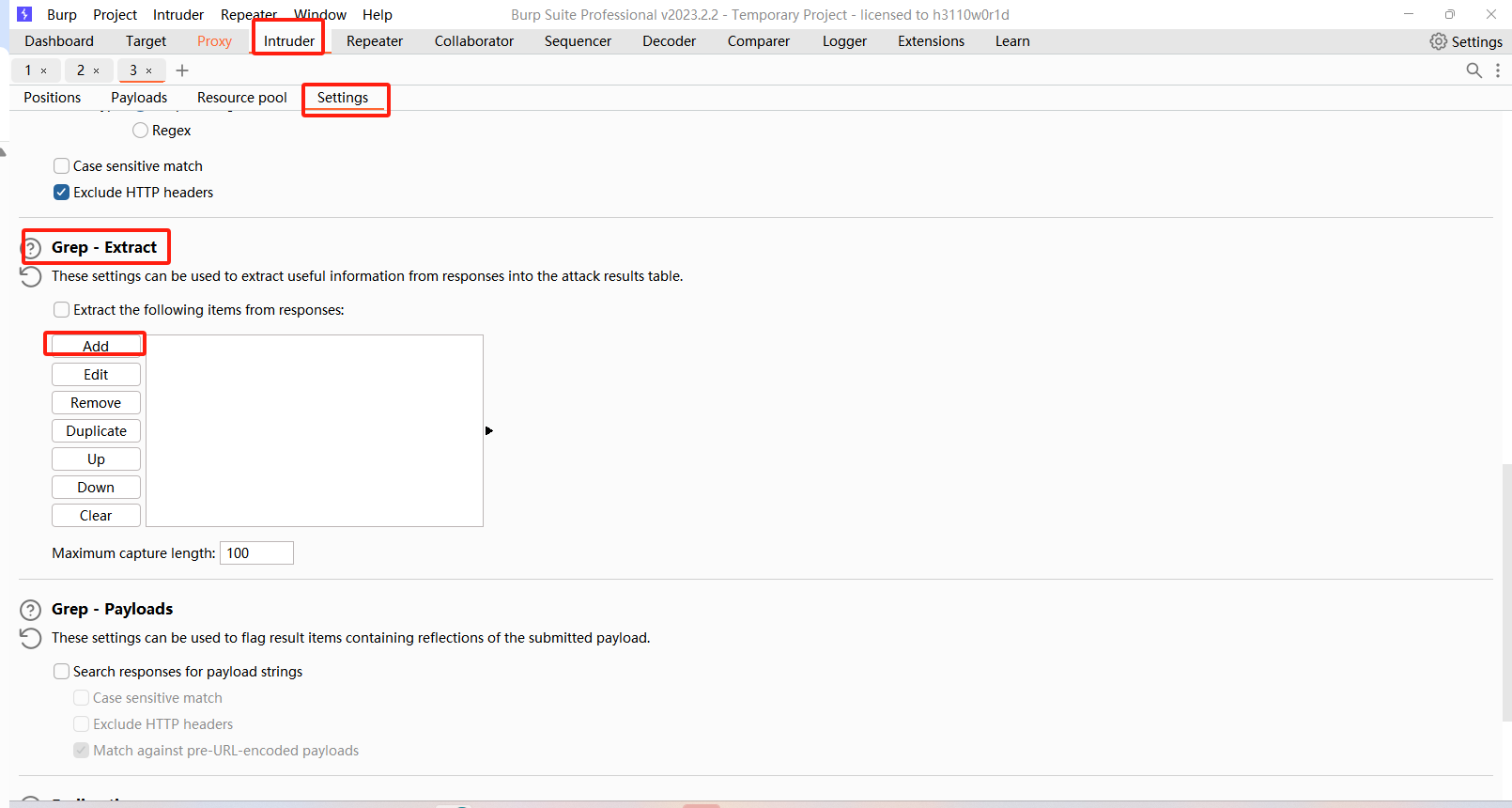Image resolution: width=1512 pixels, height=808 pixels.
Task: Open the Burp menu
Action: click(x=62, y=15)
